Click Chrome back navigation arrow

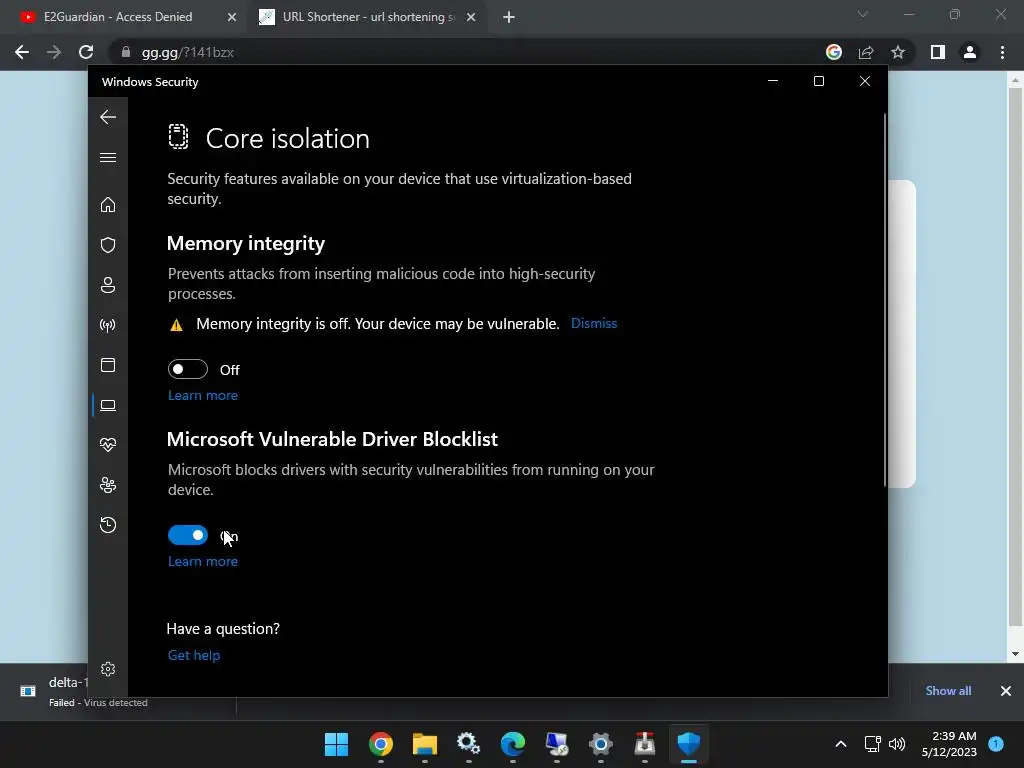[x=22, y=52]
